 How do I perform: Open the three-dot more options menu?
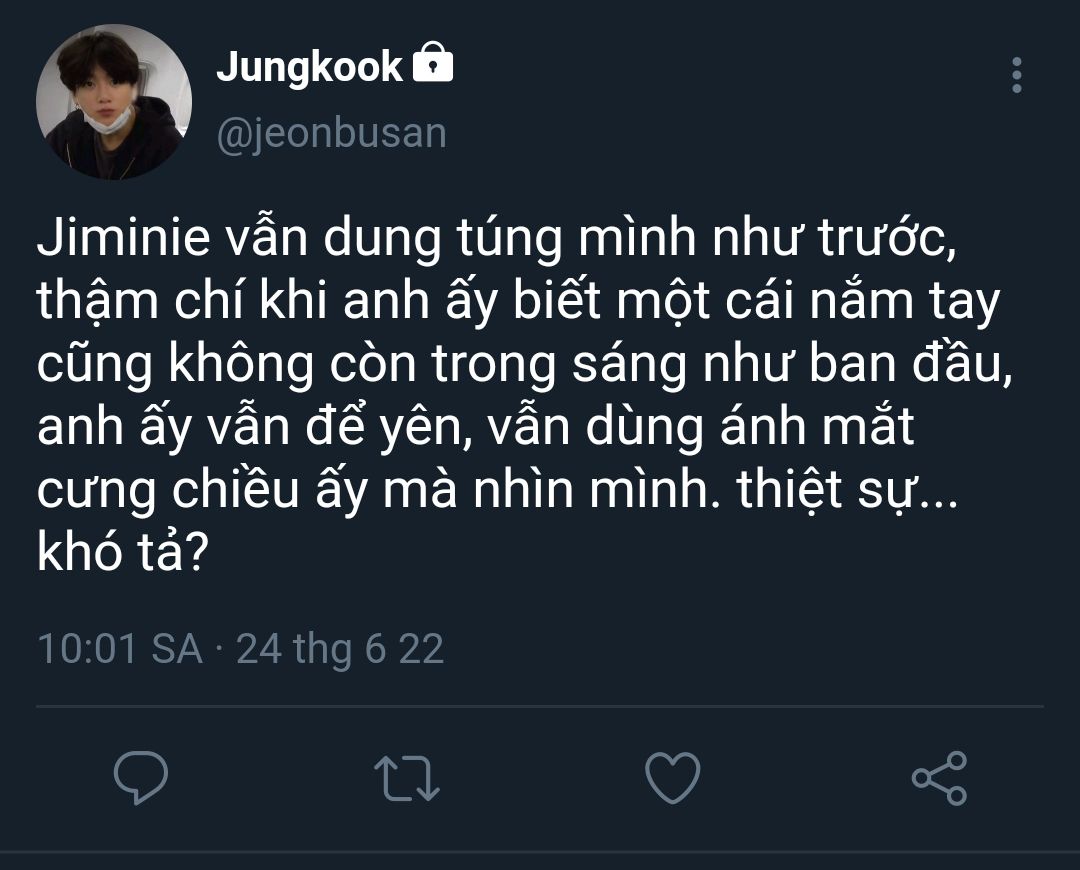pos(1017,76)
